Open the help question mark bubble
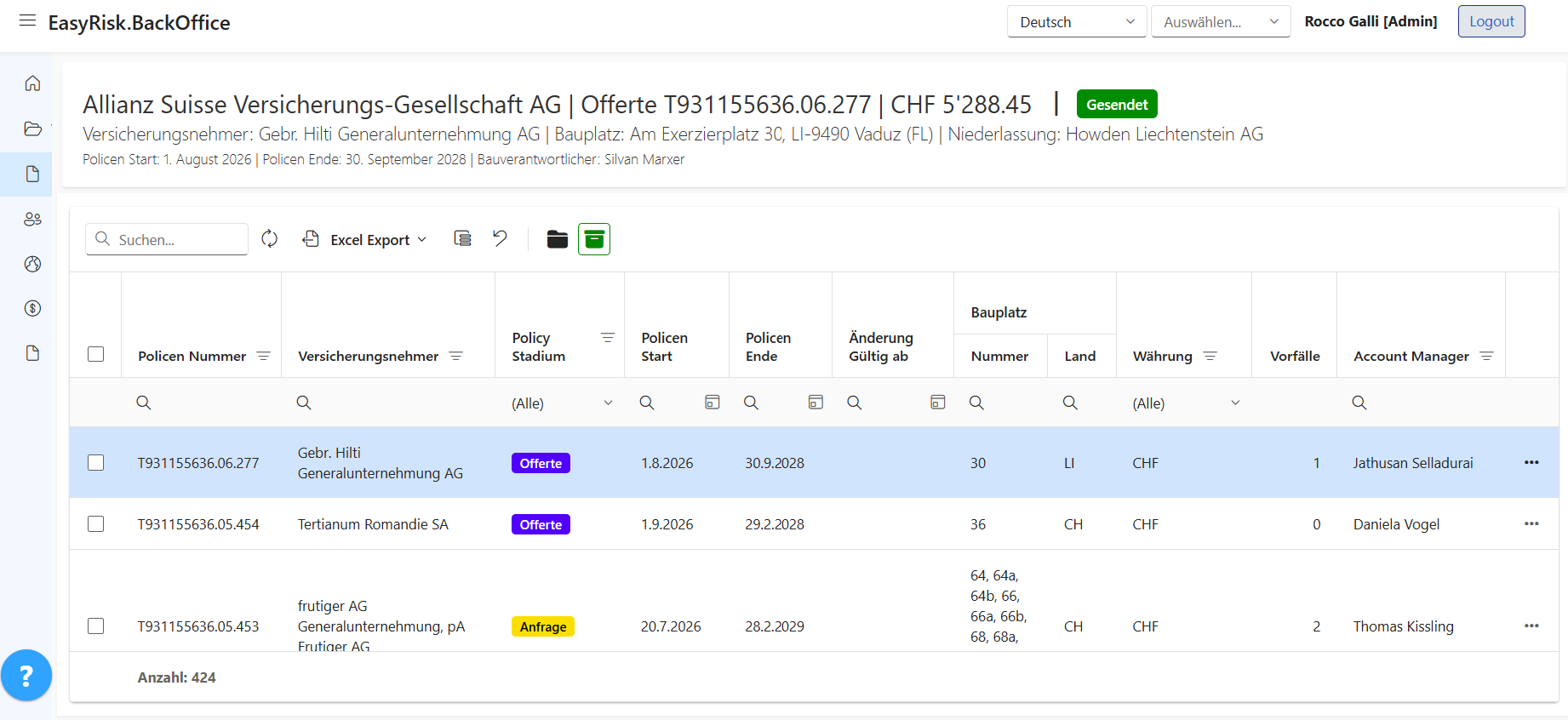Viewport: 1568px width, 720px height. 26,676
